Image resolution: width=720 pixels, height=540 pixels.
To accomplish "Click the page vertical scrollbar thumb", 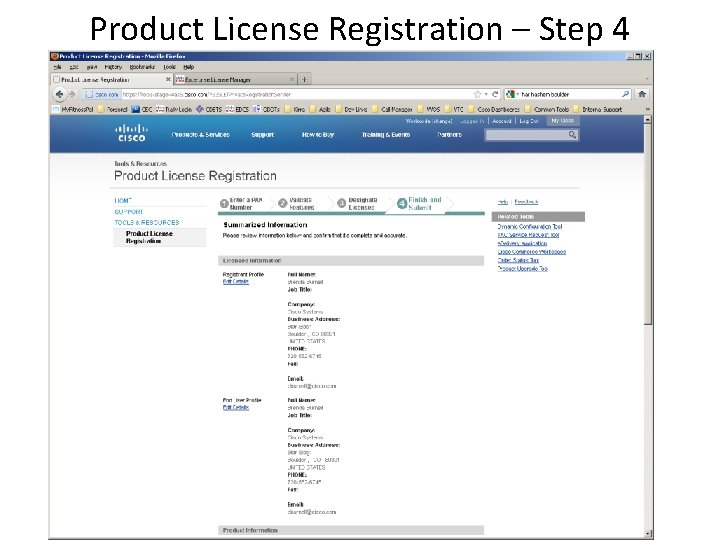I will pyautogui.click(x=648, y=225).
